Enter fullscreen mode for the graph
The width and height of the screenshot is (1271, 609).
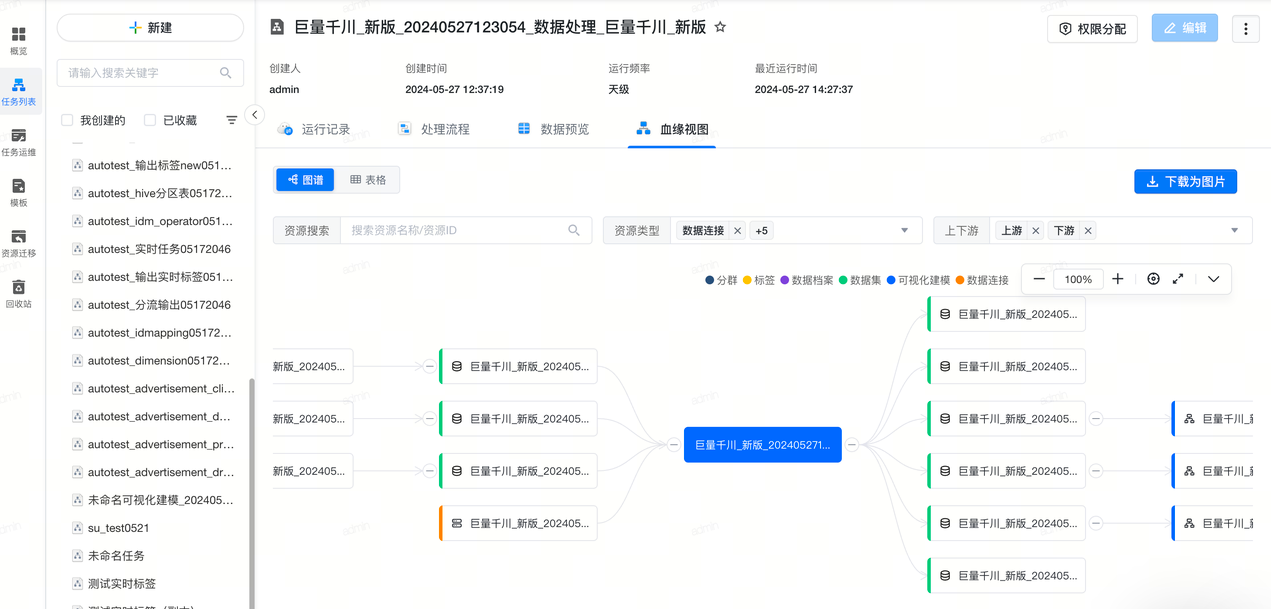point(1178,279)
